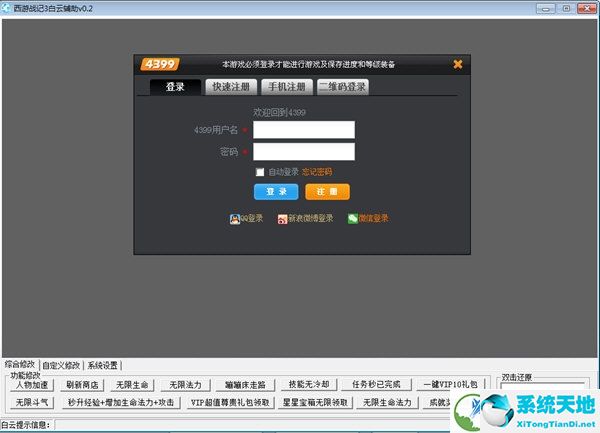The image size is (600, 433).
Task: Switch to the 快速注册 tab
Action: (x=231, y=87)
